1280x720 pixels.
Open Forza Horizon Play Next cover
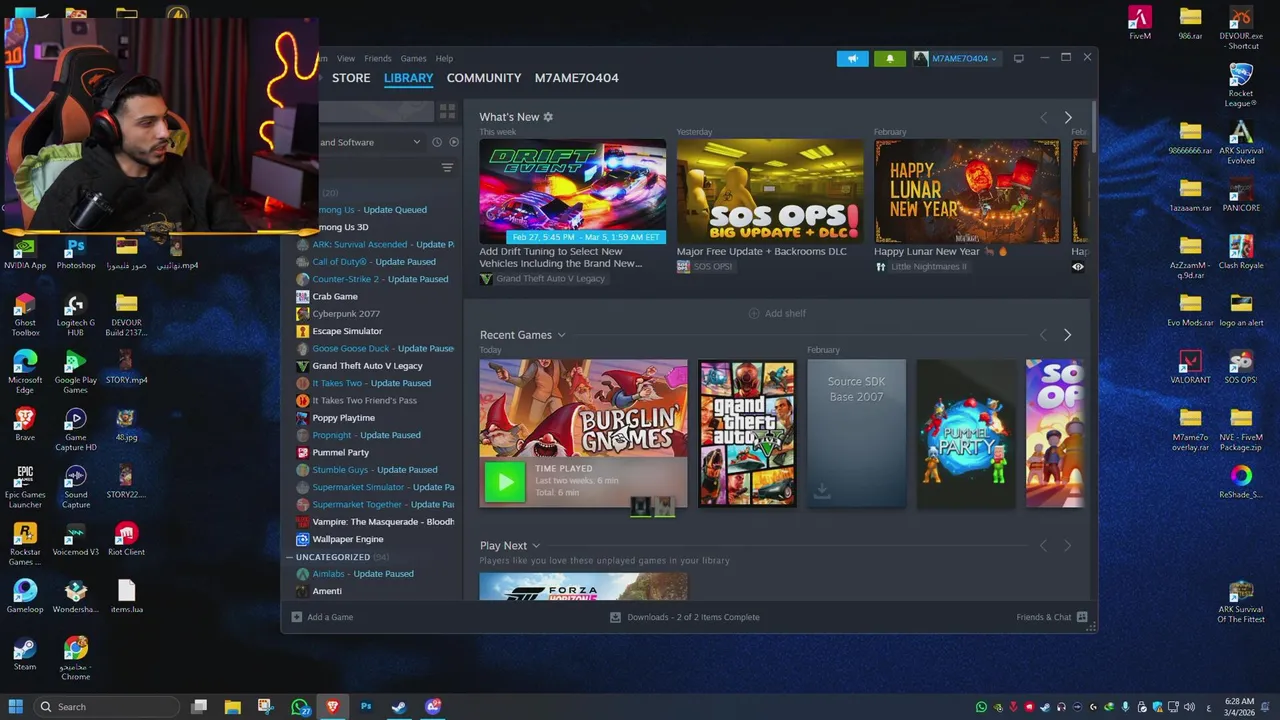coord(583,586)
